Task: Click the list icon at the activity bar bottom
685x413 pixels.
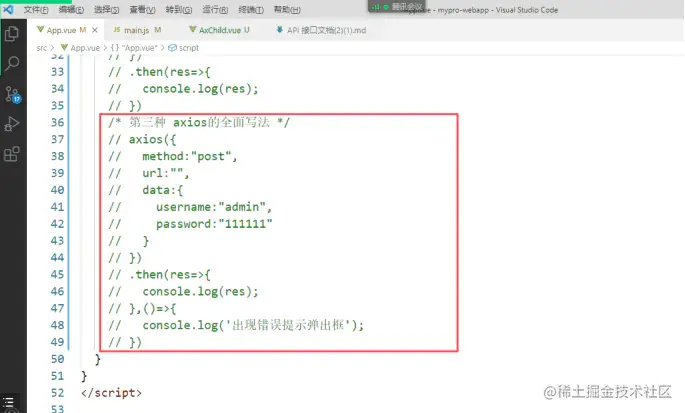Action: 8,403
